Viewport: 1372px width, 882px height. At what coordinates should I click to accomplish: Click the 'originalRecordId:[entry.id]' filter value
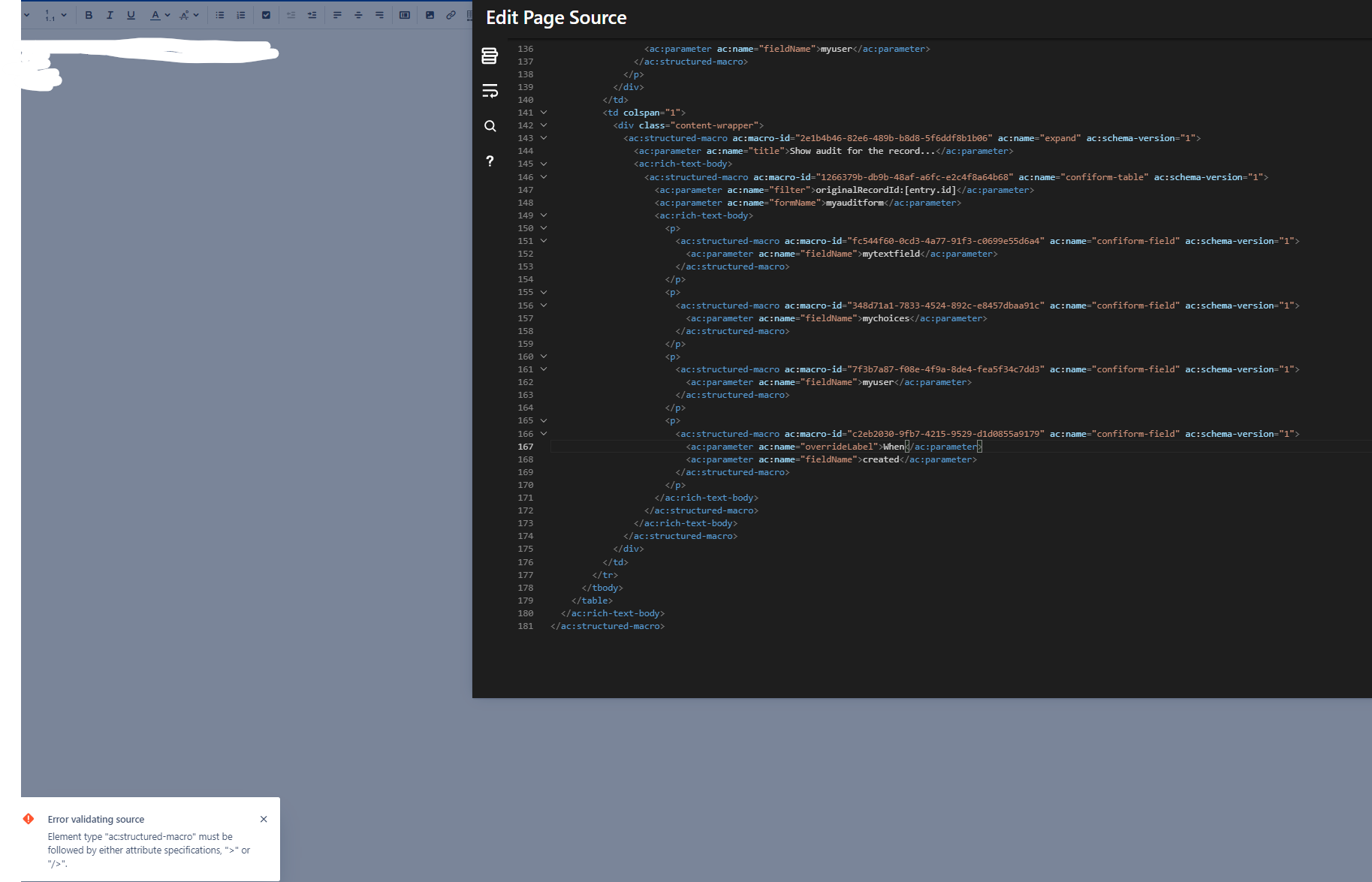(886, 190)
